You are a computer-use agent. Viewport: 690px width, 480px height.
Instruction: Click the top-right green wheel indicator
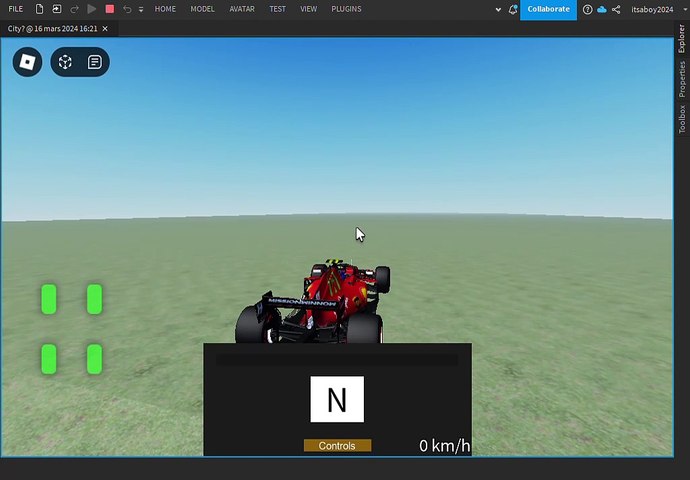pos(95,299)
